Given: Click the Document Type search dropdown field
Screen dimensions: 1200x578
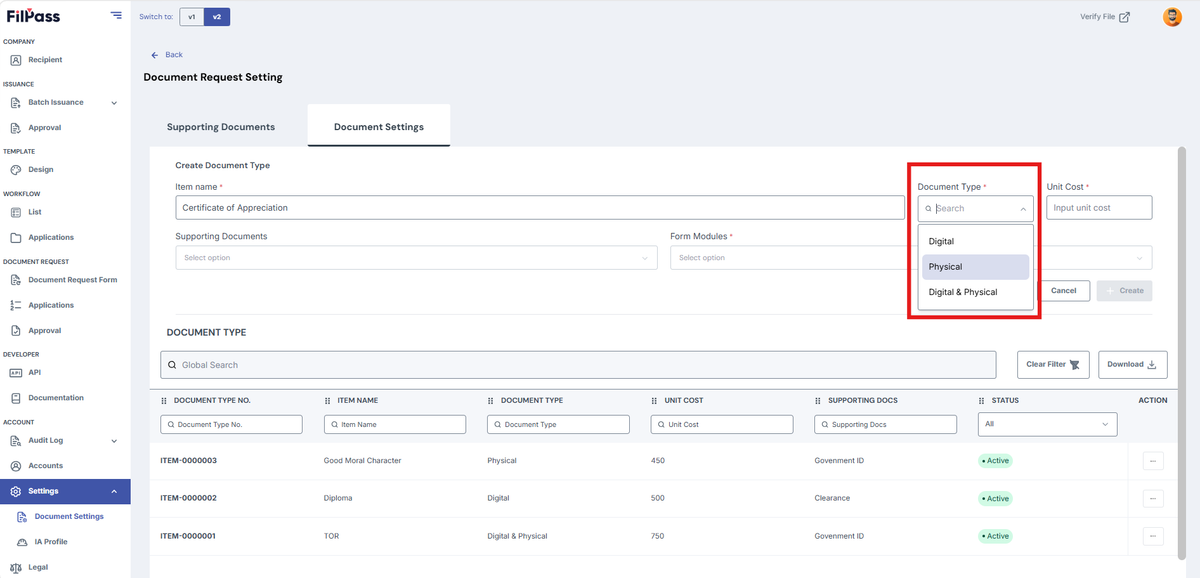Looking at the screenshot, I should (x=975, y=208).
